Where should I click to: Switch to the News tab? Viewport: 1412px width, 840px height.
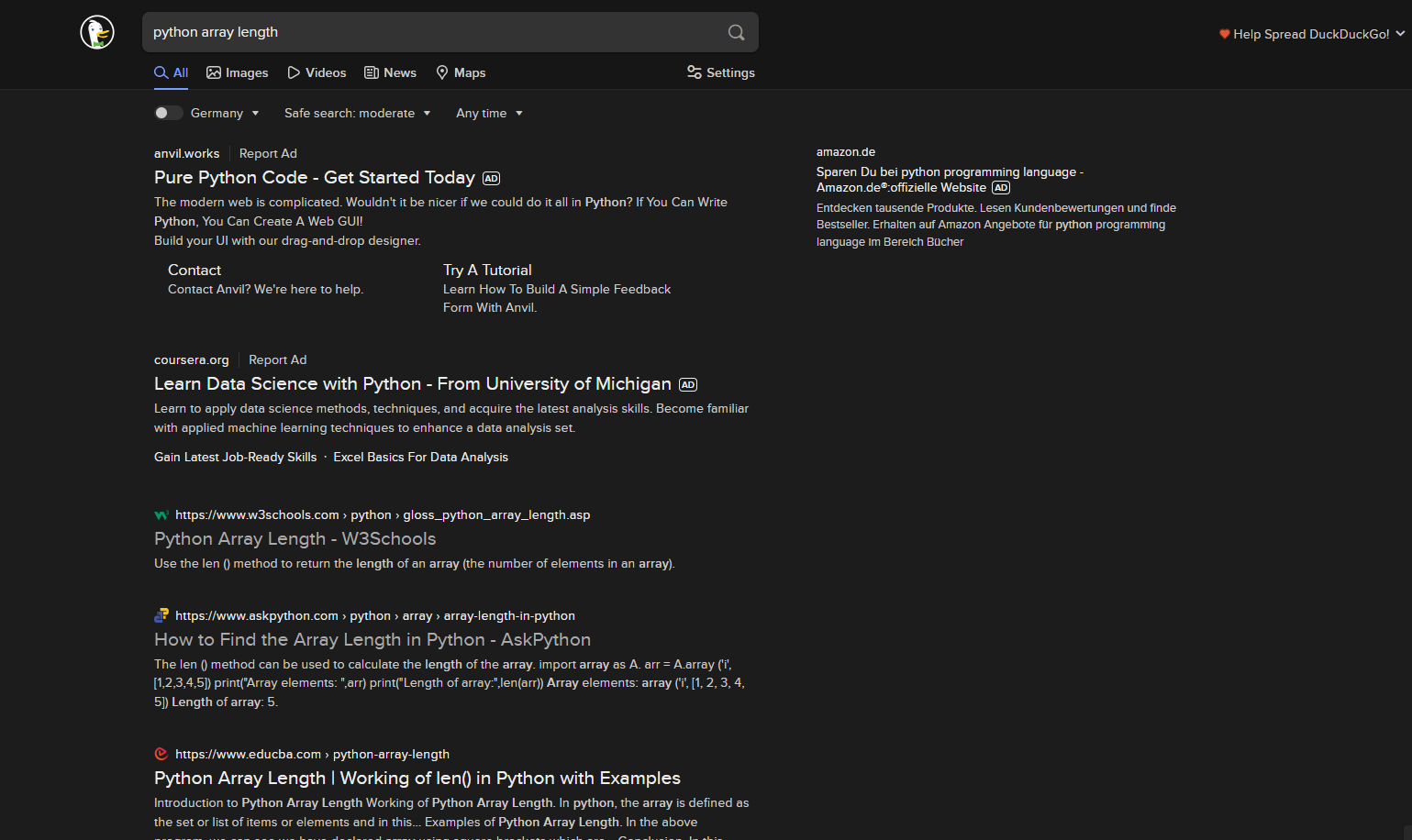click(391, 72)
